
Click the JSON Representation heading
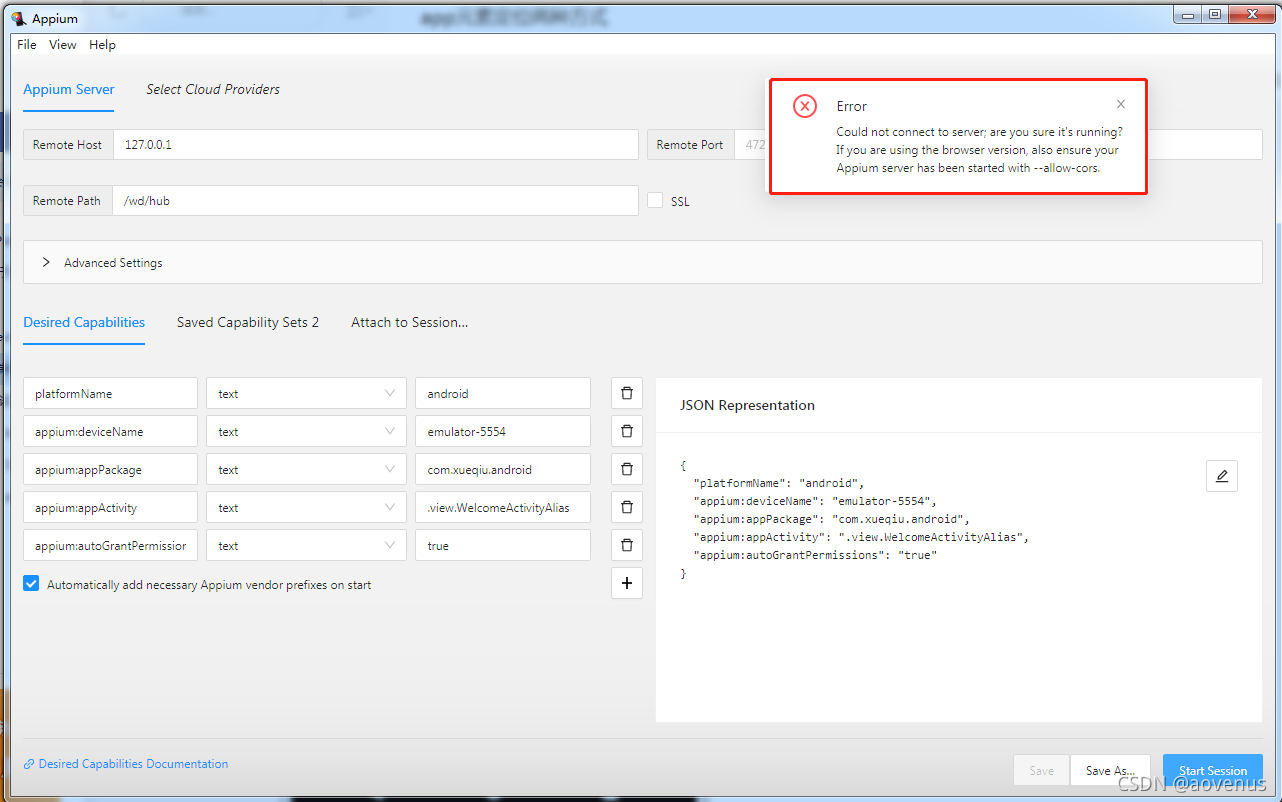[747, 405]
